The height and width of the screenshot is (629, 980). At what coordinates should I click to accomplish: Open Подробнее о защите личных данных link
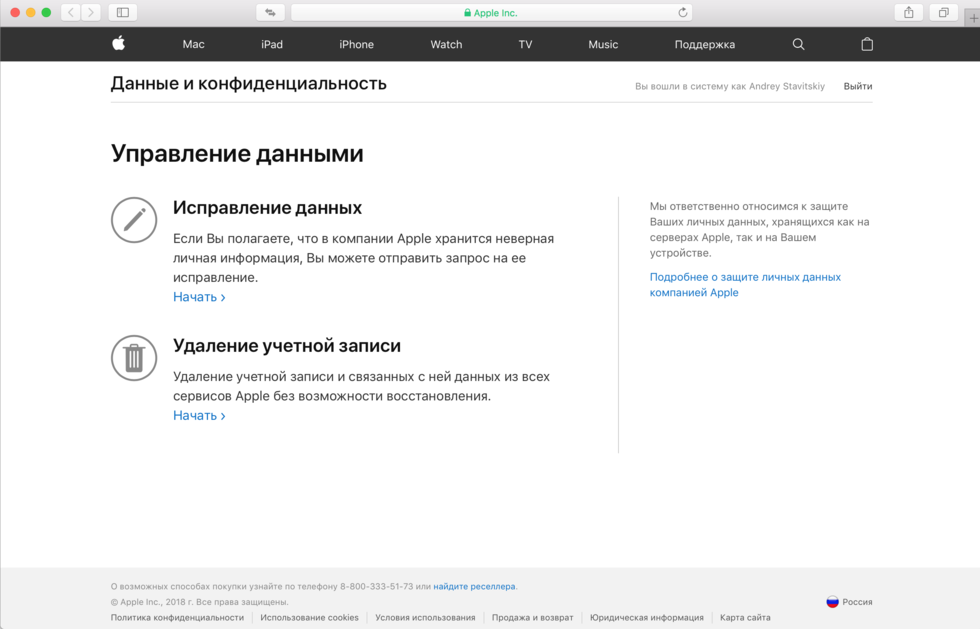[745, 284]
